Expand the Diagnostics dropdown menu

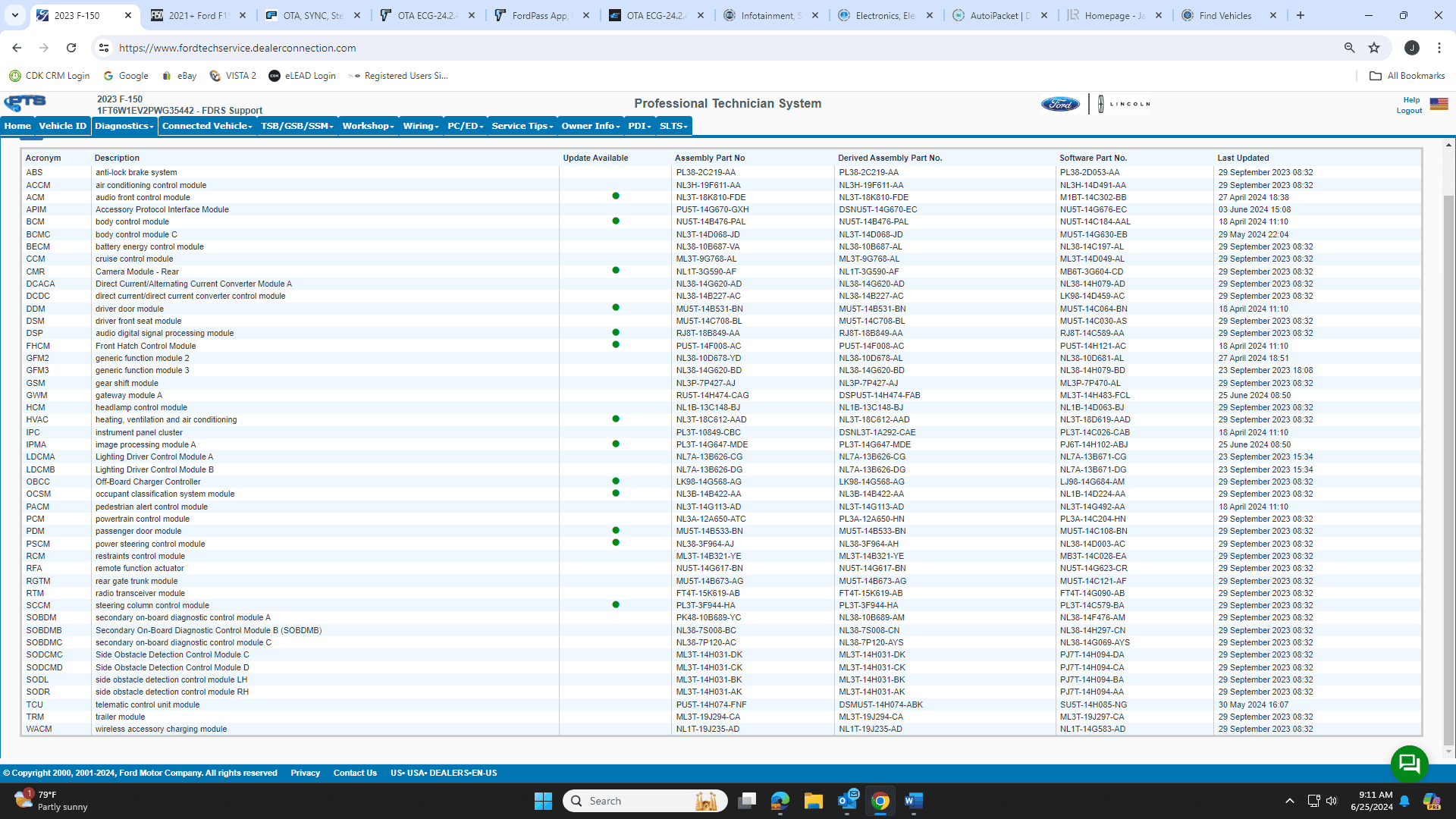click(x=123, y=126)
